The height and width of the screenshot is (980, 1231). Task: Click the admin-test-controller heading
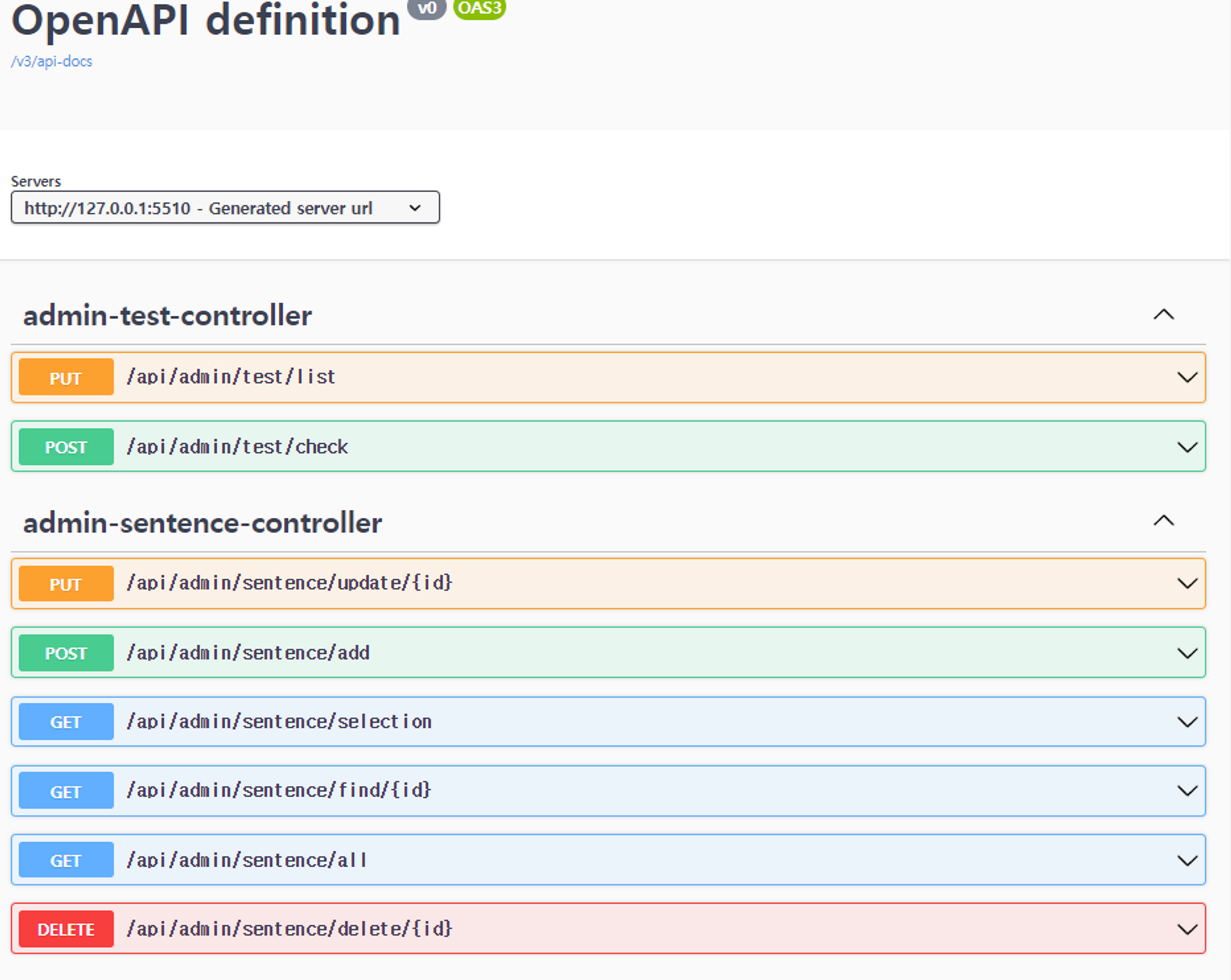(167, 316)
